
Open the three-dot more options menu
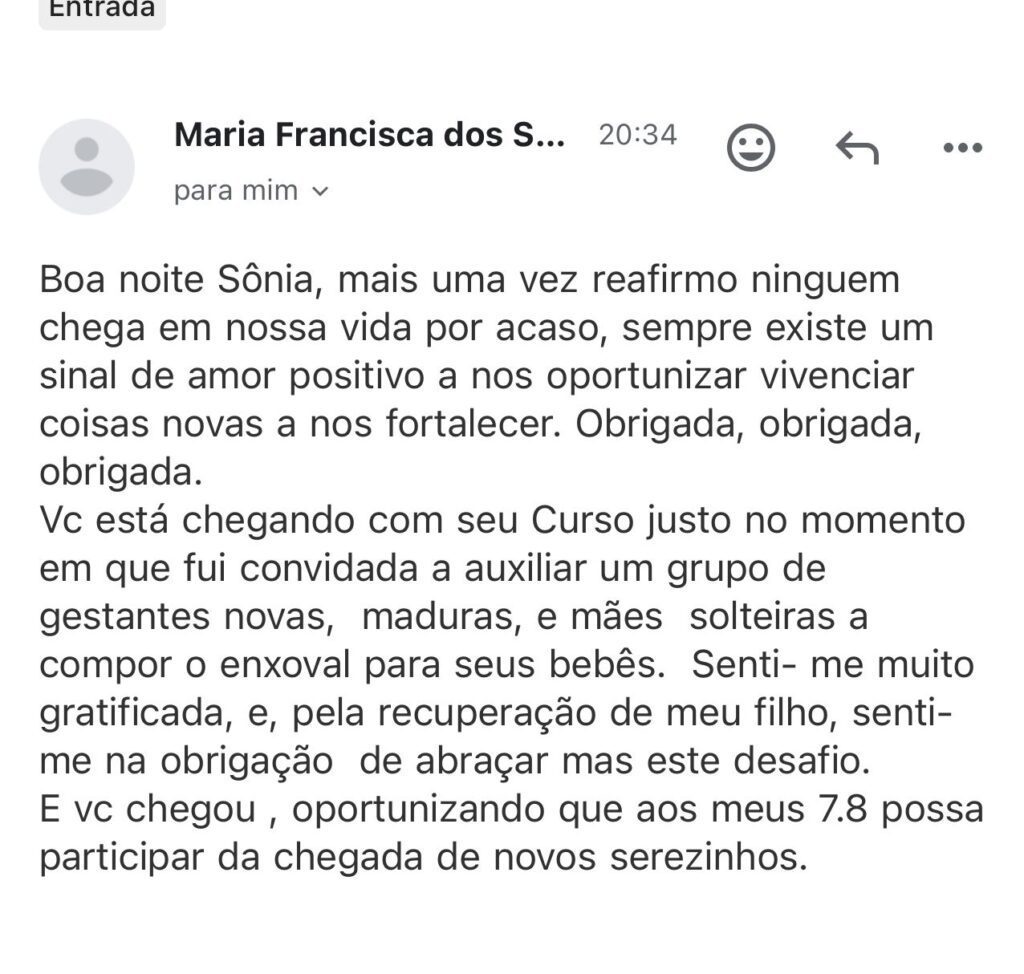(963, 148)
